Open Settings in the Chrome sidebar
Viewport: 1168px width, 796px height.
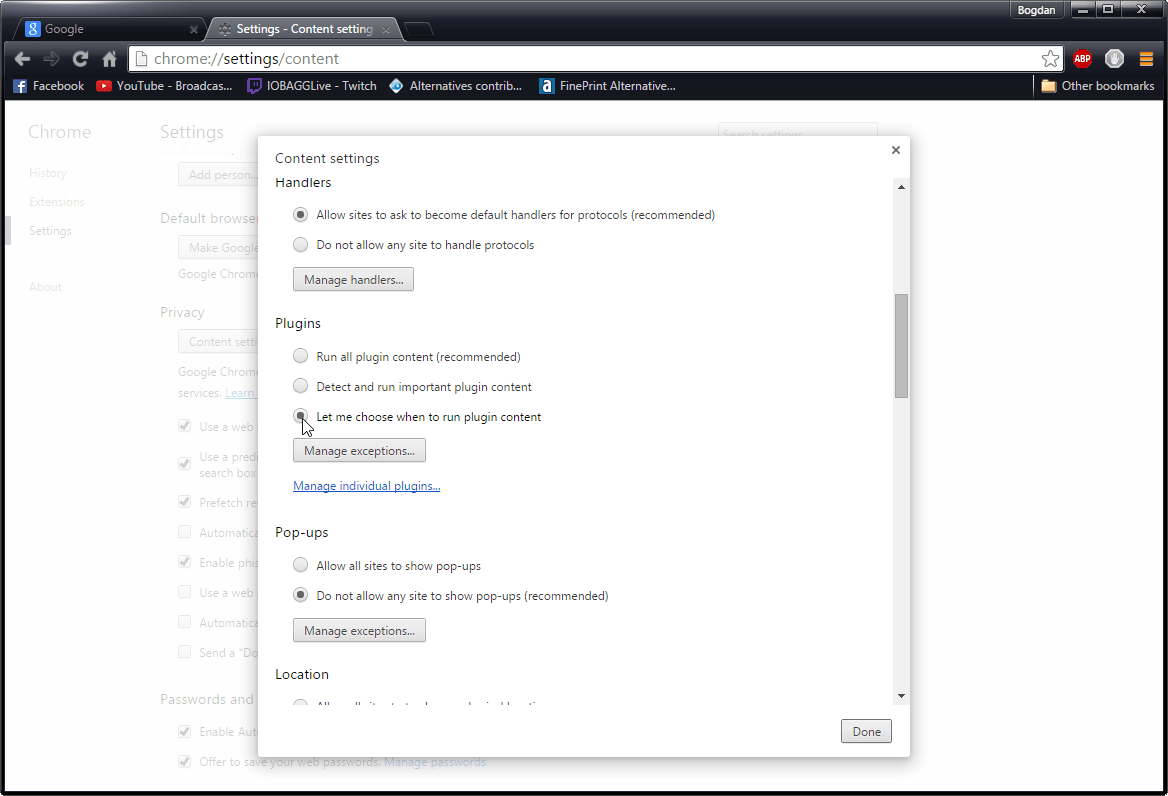pos(51,231)
